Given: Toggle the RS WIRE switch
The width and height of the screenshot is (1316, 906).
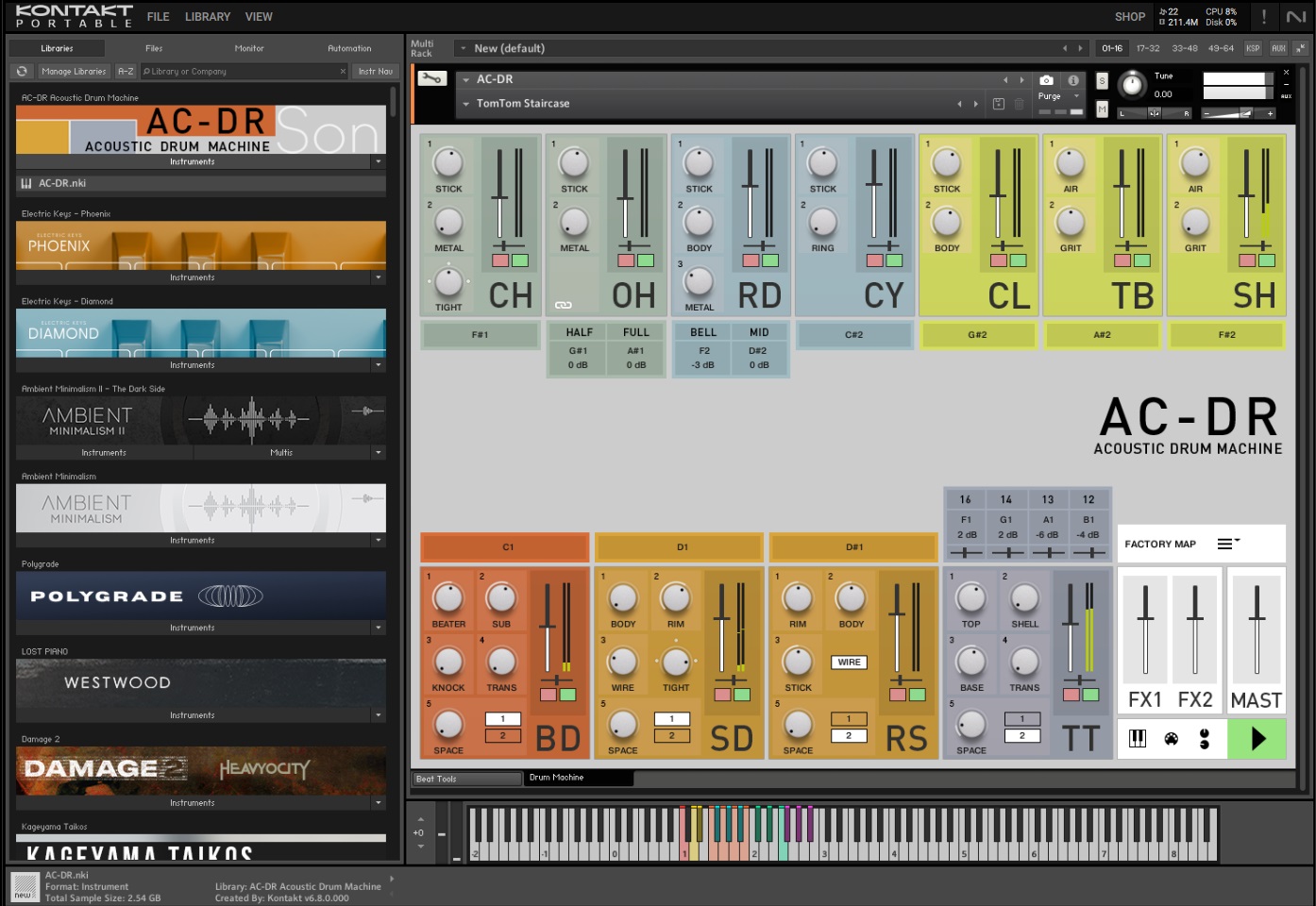Looking at the screenshot, I should pos(849,663).
